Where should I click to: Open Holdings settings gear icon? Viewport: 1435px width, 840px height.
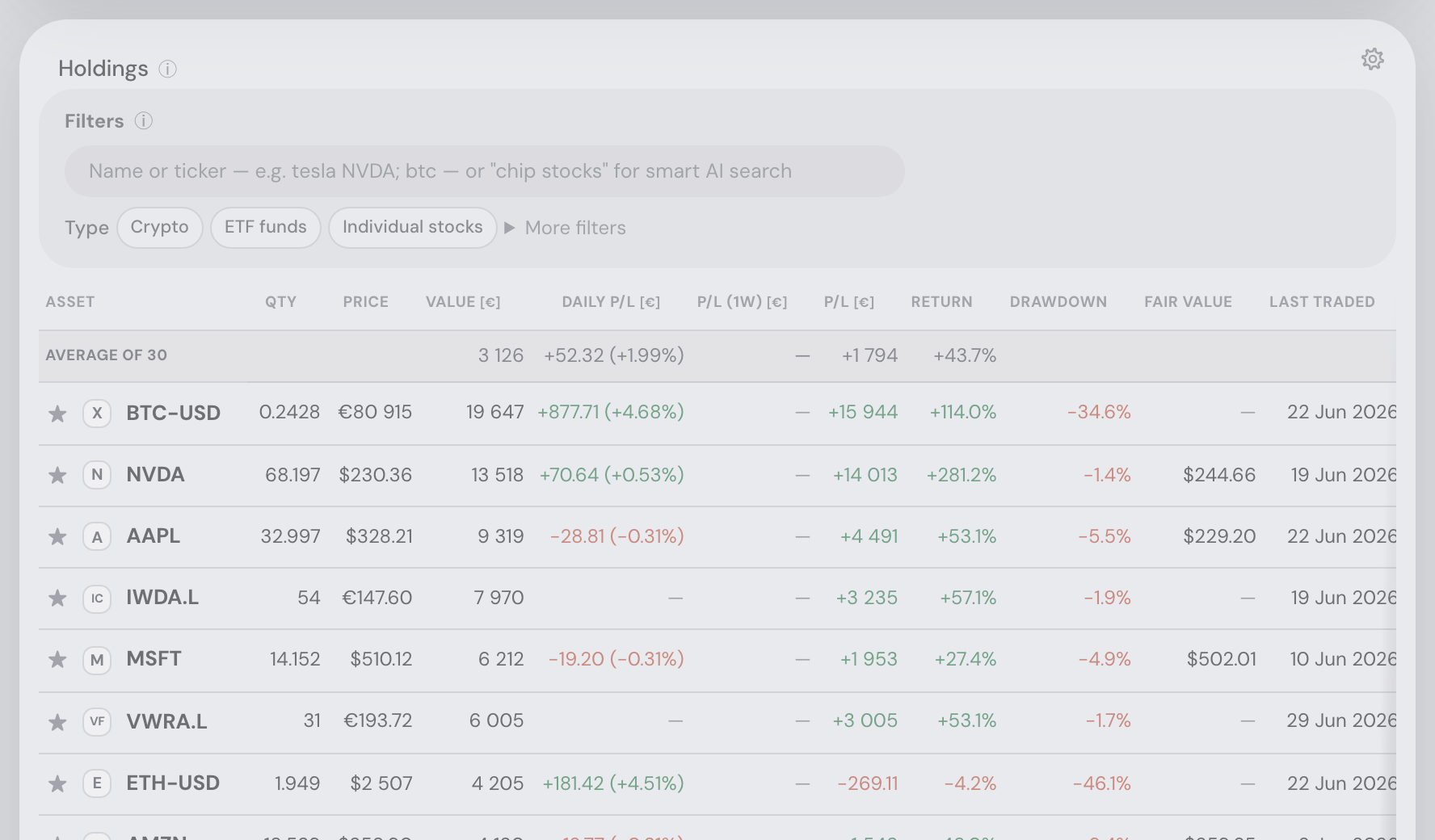(x=1372, y=59)
